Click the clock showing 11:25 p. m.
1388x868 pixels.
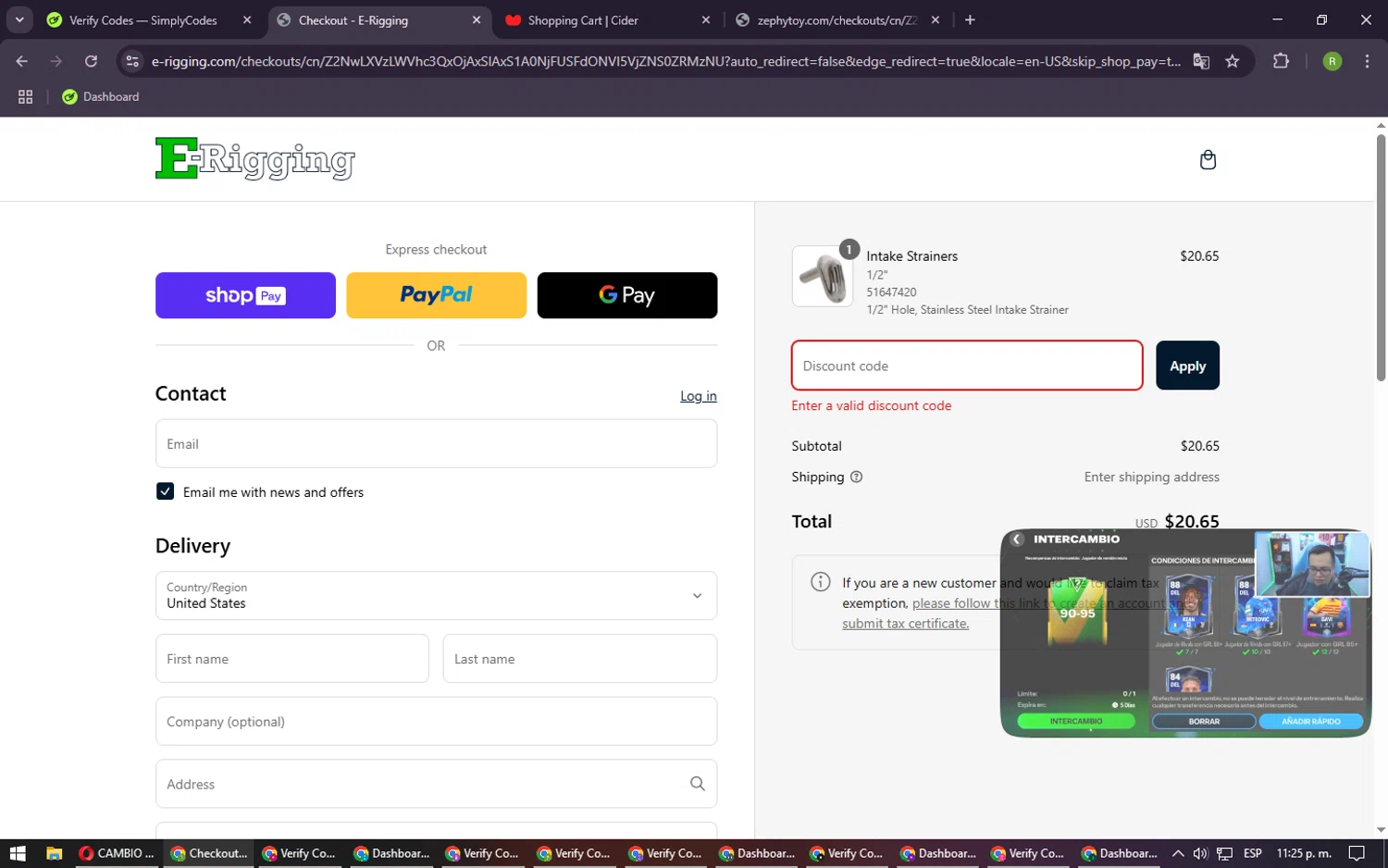(1304, 853)
